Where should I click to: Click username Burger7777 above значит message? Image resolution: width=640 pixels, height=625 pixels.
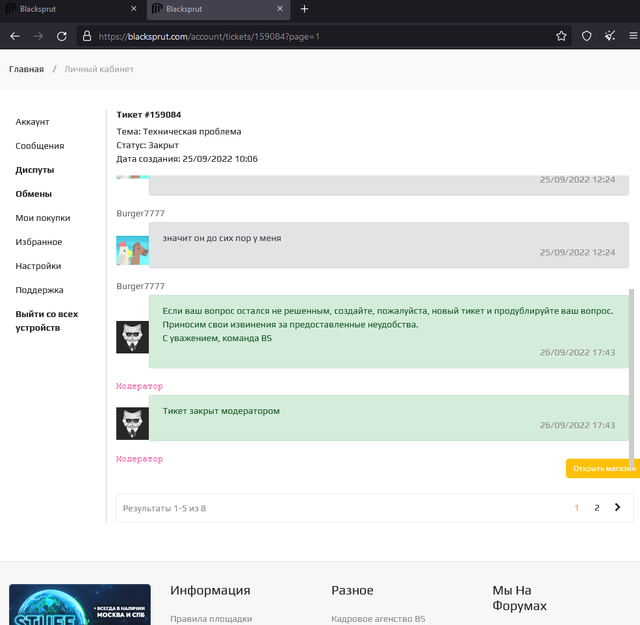coord(140,214)
